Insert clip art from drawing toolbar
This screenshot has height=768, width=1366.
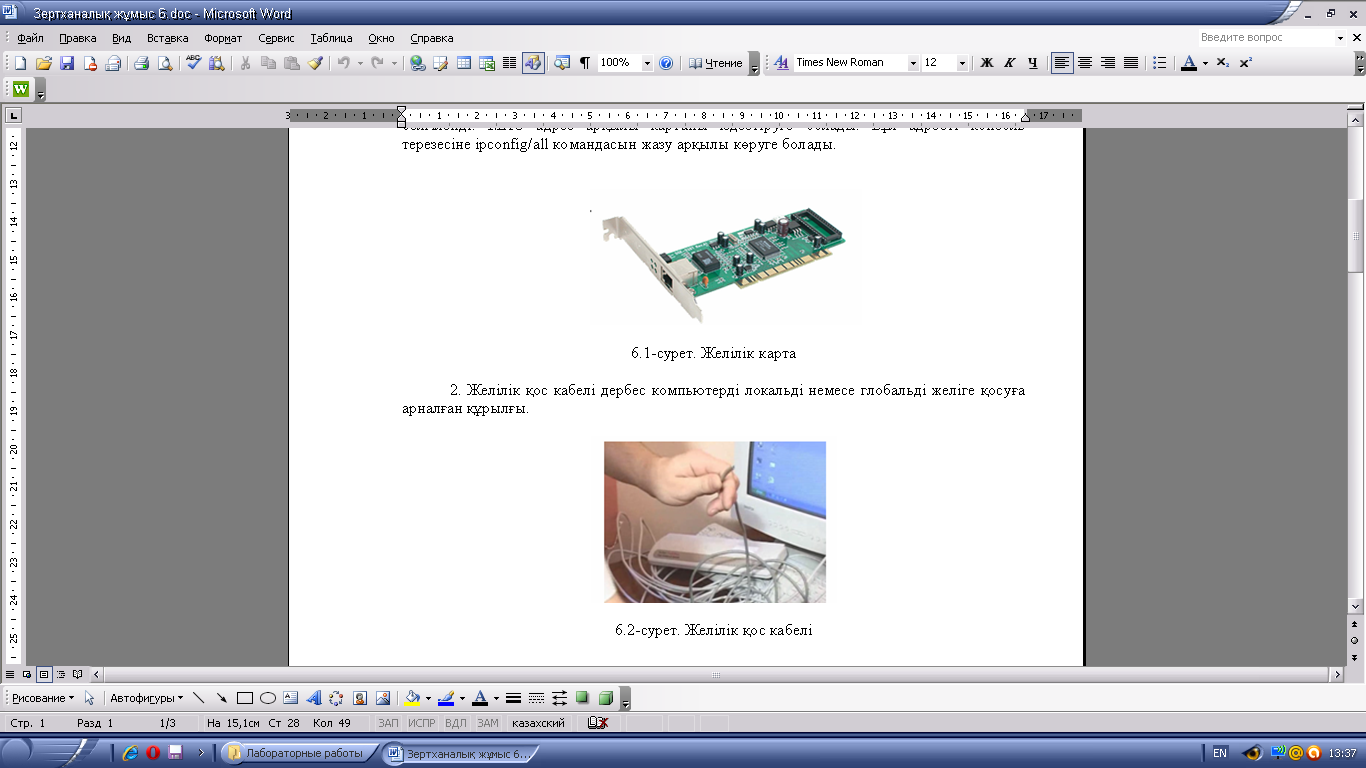pos(360,698)
